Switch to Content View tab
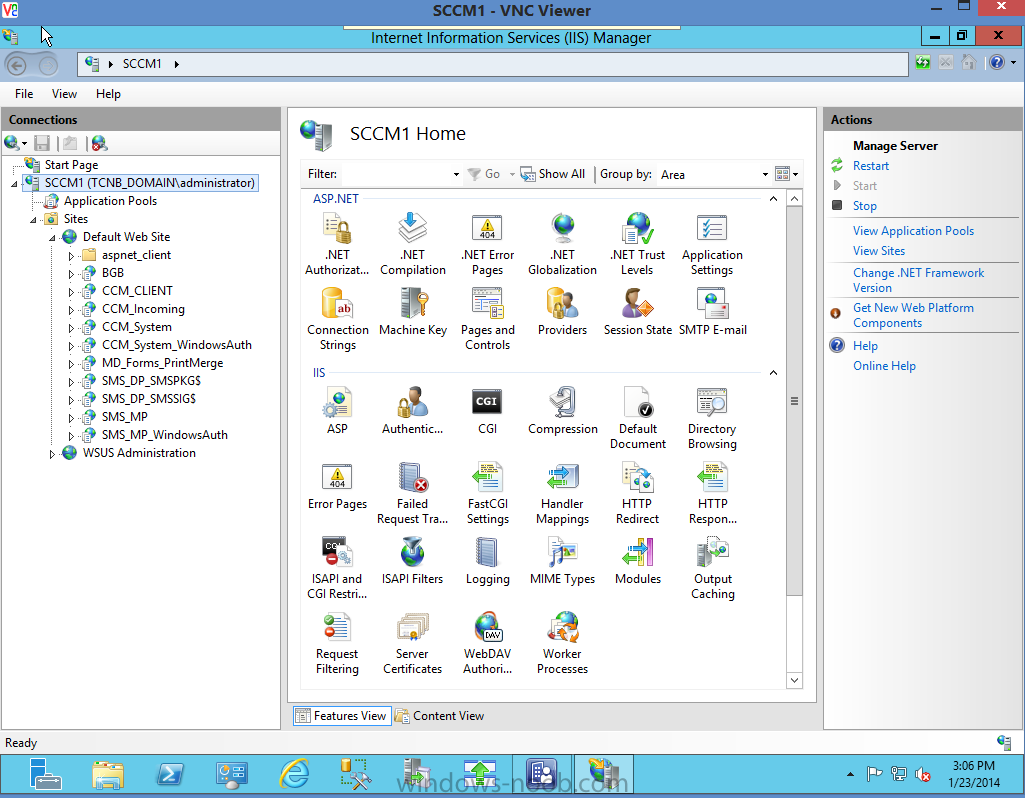This screenshot has width=1025, height=798. pos(439,716)
